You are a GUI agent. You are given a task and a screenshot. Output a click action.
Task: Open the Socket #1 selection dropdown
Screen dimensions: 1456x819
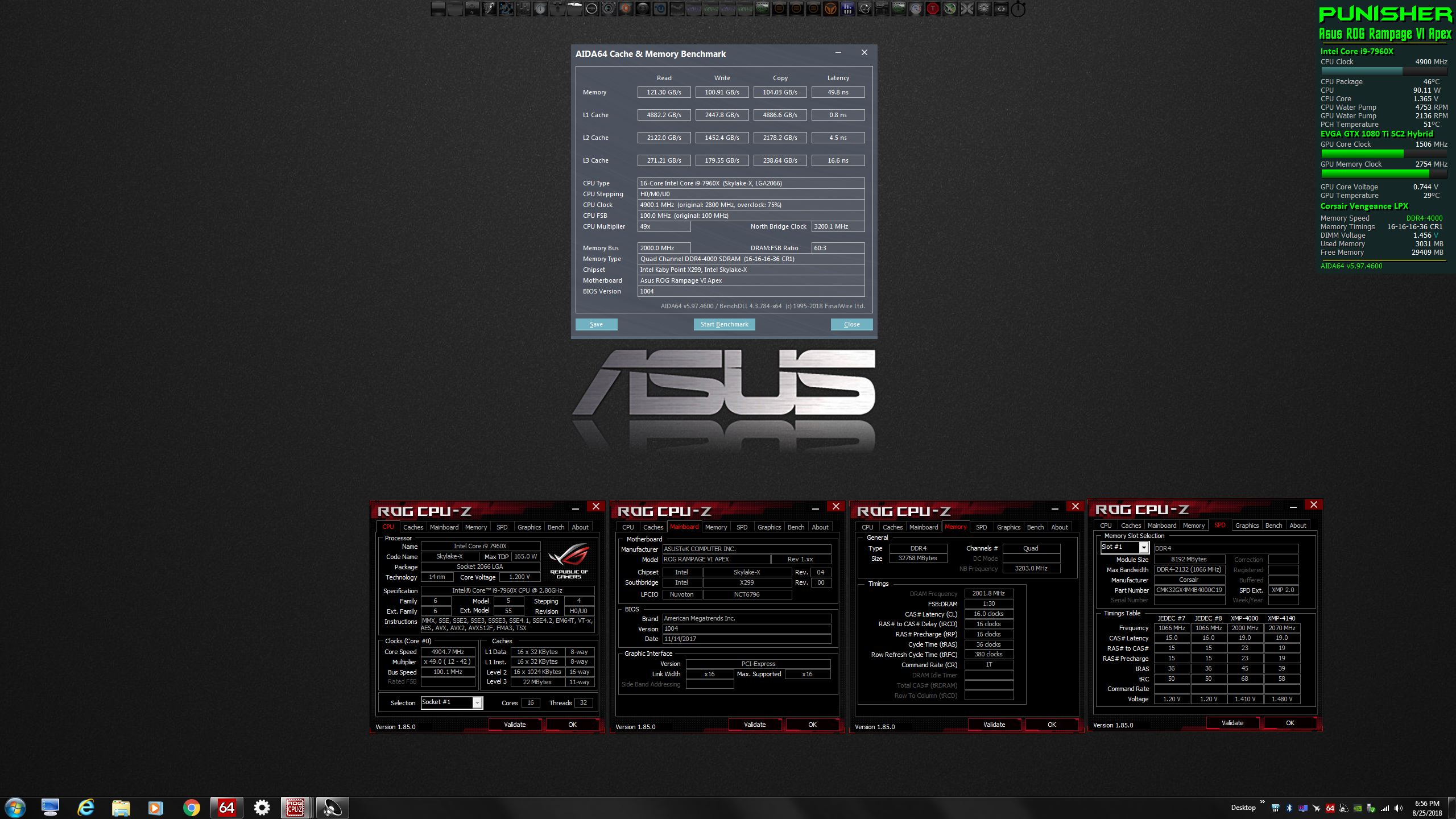[477, 703]
